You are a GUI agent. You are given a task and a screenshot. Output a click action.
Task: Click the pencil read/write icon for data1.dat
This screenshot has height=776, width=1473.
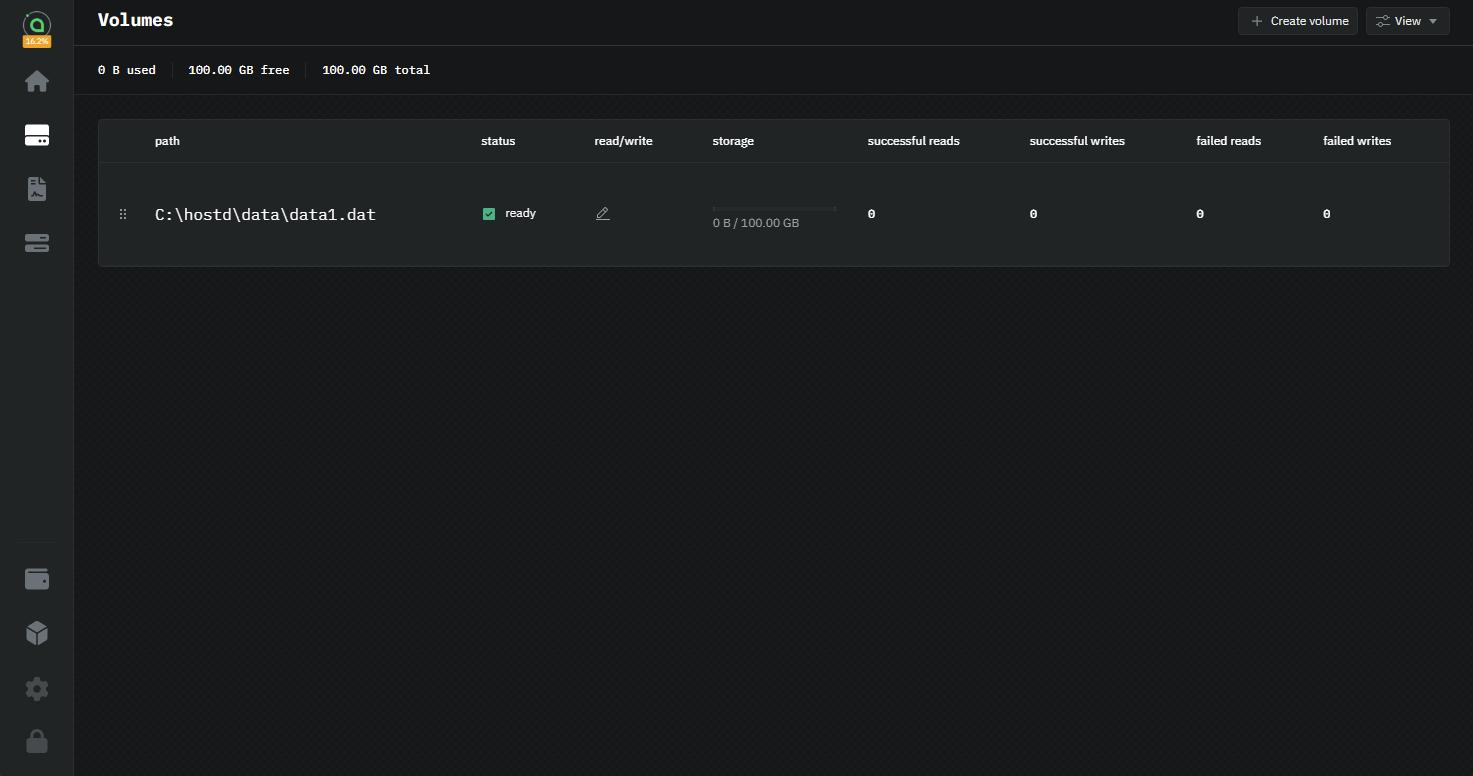click(x=602, y=214)
